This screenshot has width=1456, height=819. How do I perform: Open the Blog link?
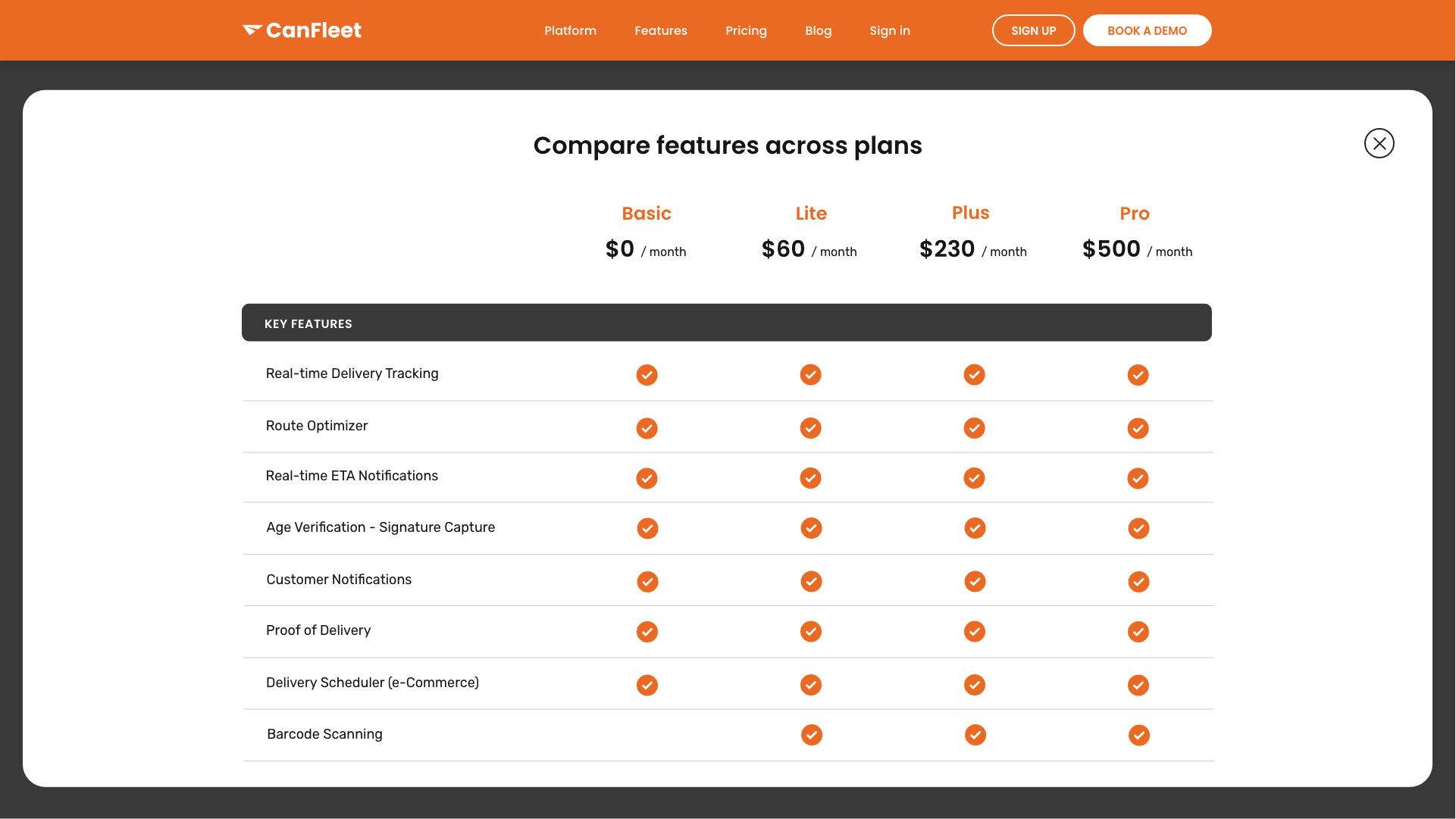pyautogui.click(x=818, y=30)
